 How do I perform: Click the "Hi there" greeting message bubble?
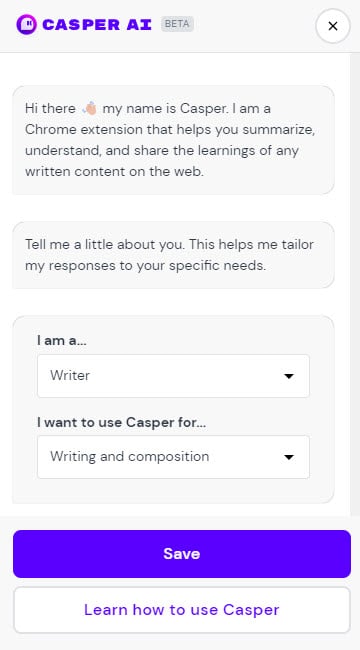point(173,140)
